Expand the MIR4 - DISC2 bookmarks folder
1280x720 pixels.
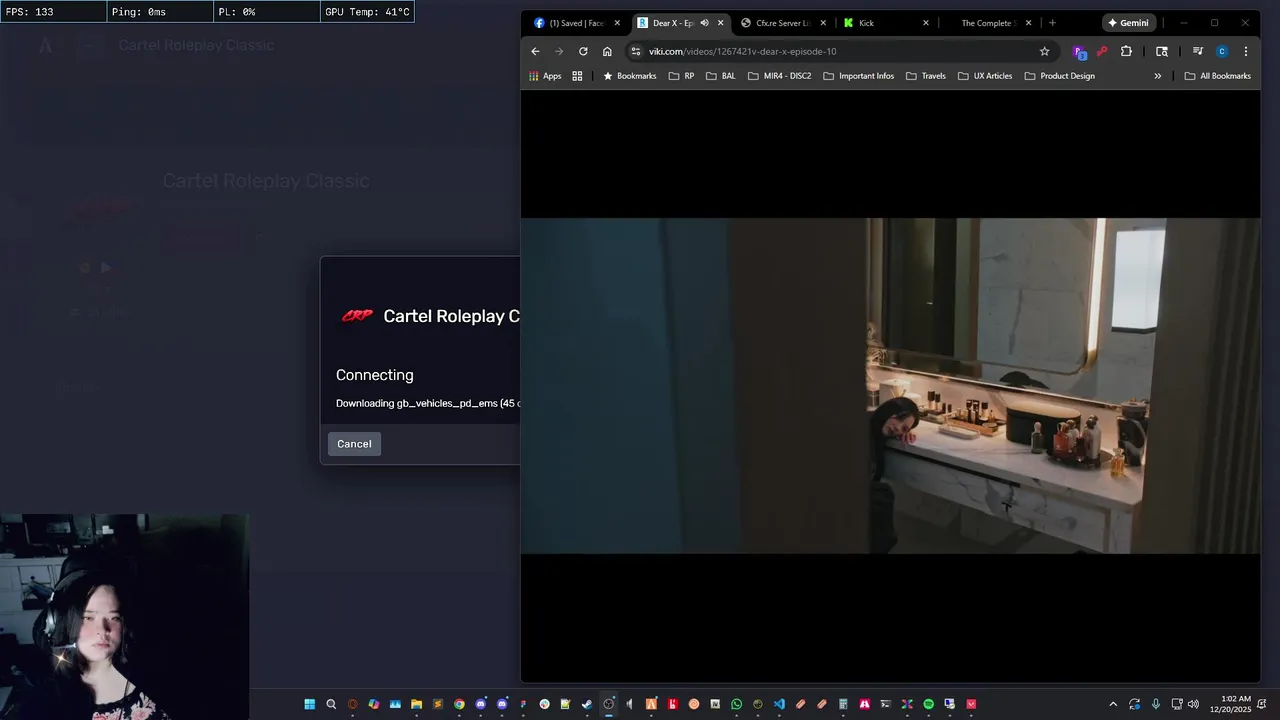pyautogui.click(x=779, y=76)
